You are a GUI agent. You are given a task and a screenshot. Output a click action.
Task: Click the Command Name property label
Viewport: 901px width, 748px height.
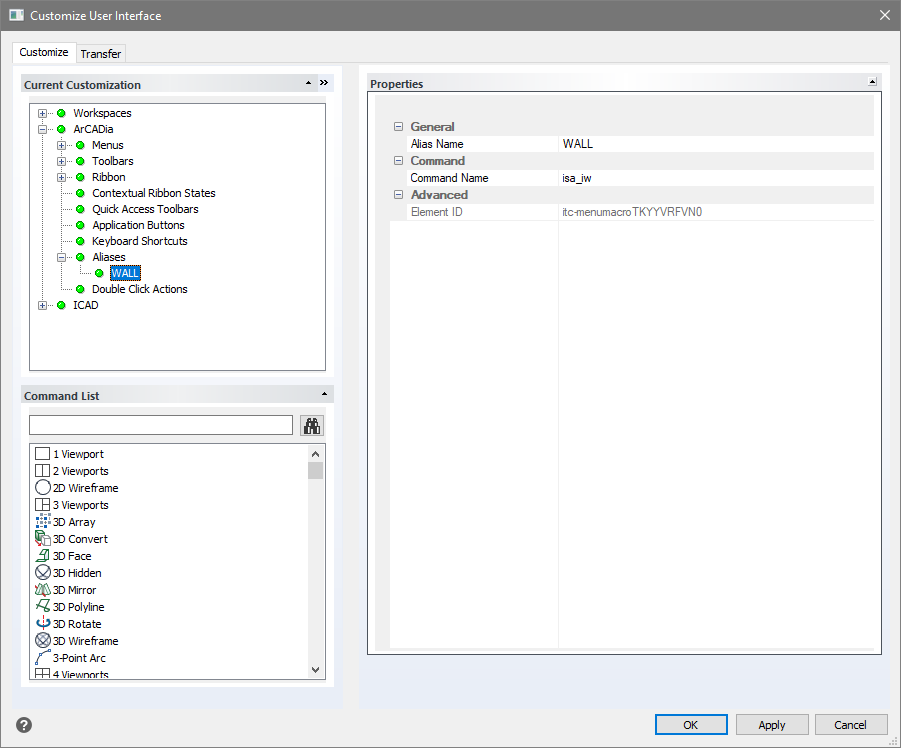pos(449,178)
